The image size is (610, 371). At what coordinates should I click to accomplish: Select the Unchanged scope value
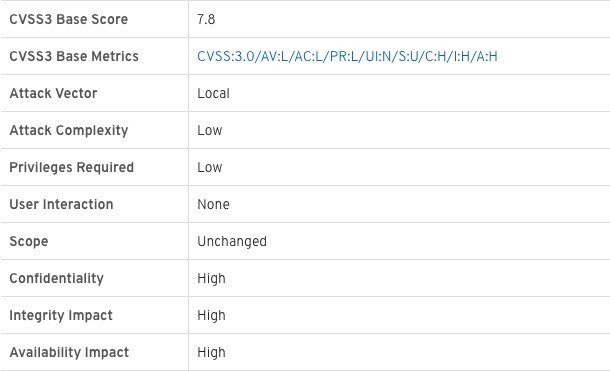[x=232, y=242]
